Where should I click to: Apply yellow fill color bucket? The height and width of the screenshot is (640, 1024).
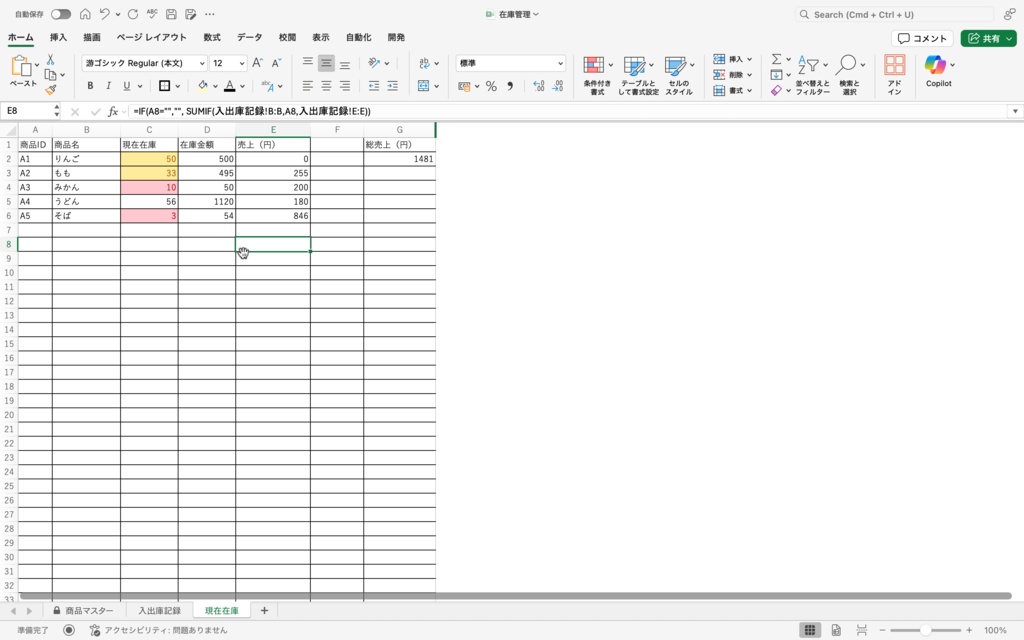pyautogui.click(x=202, y=86)
